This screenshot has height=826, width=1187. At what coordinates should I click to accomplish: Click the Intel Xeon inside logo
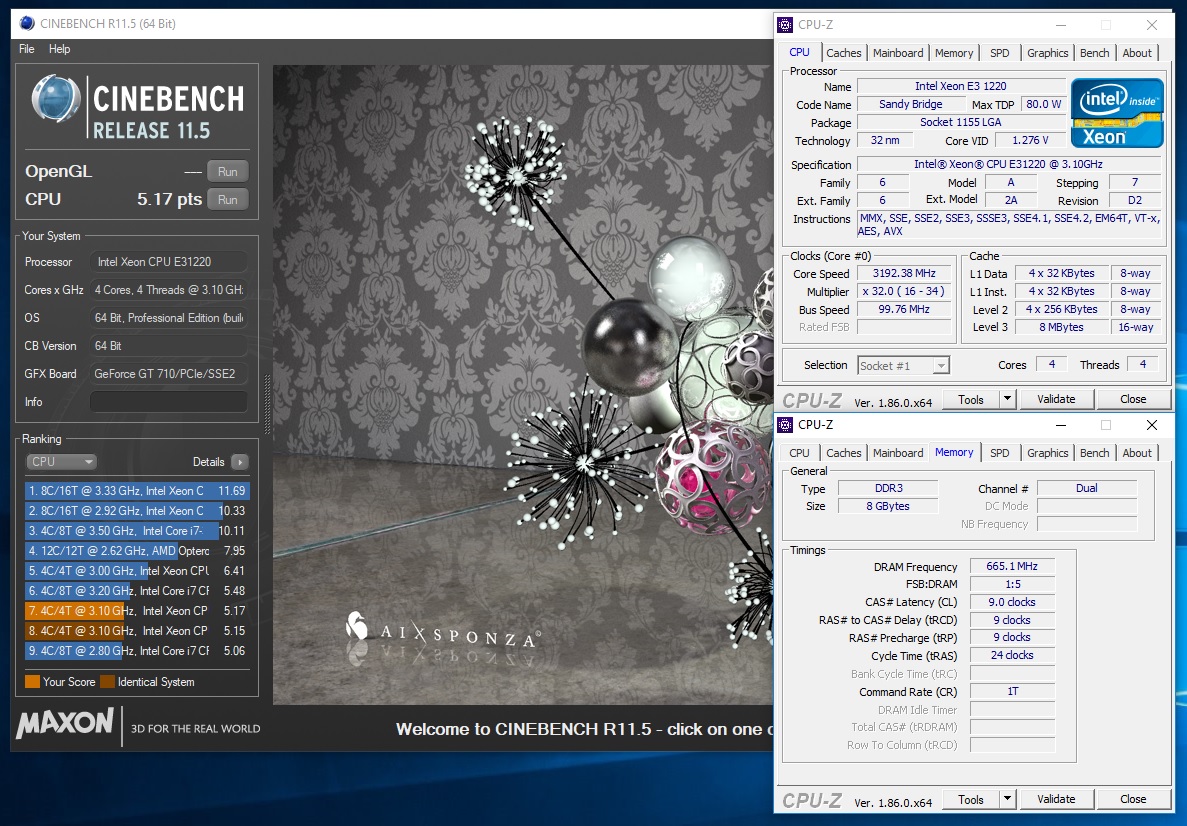point(1117,113)
